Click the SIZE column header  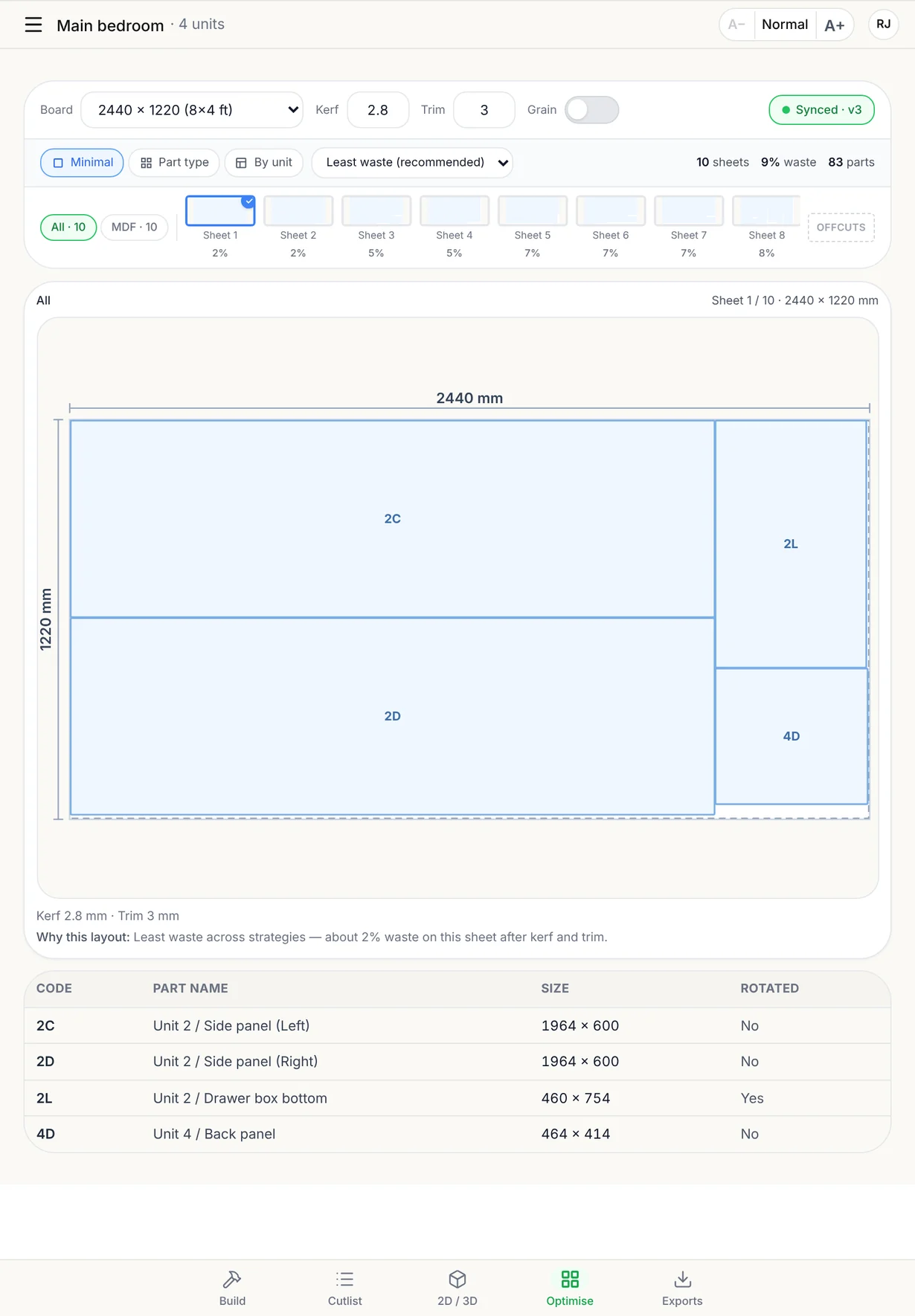pos(555,989)
